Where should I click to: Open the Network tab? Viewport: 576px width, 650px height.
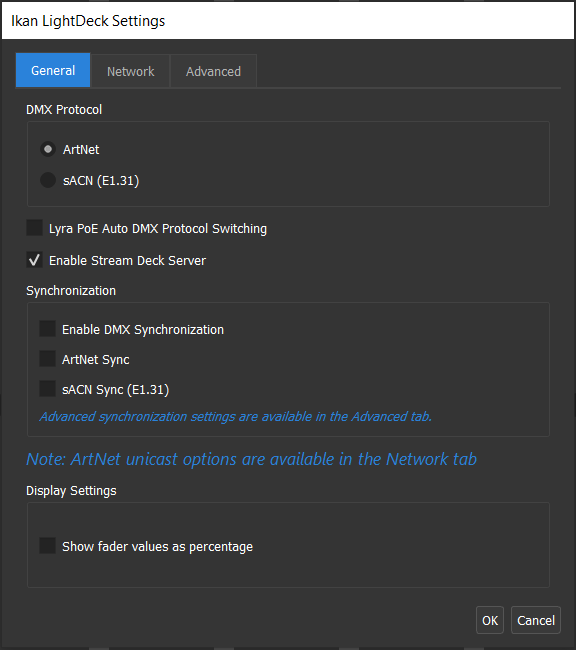coord(130,71)
